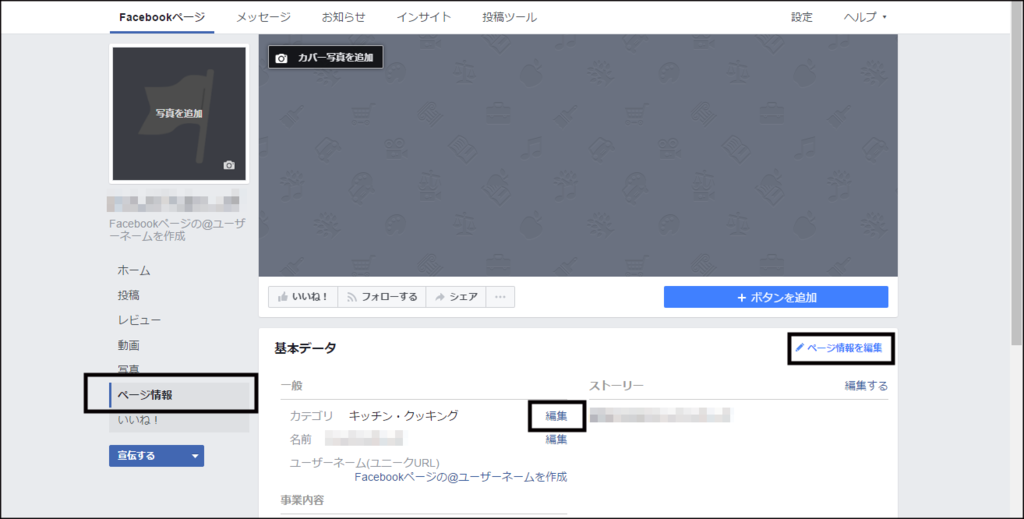Click the フォローする button
1024x519 pixels.
382,297
